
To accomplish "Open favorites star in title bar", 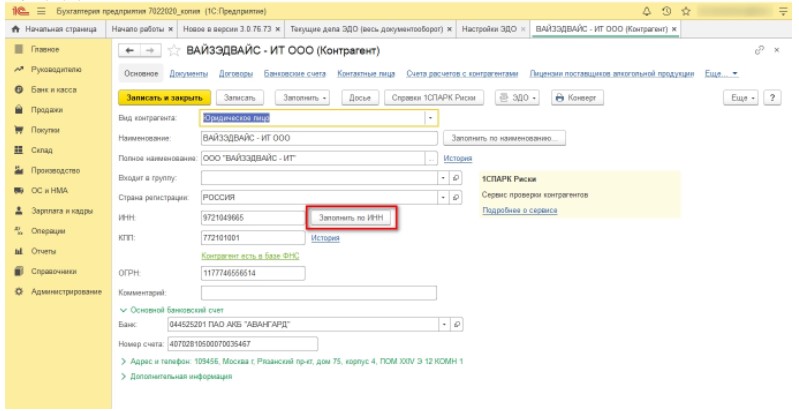I will coord(686,11).
